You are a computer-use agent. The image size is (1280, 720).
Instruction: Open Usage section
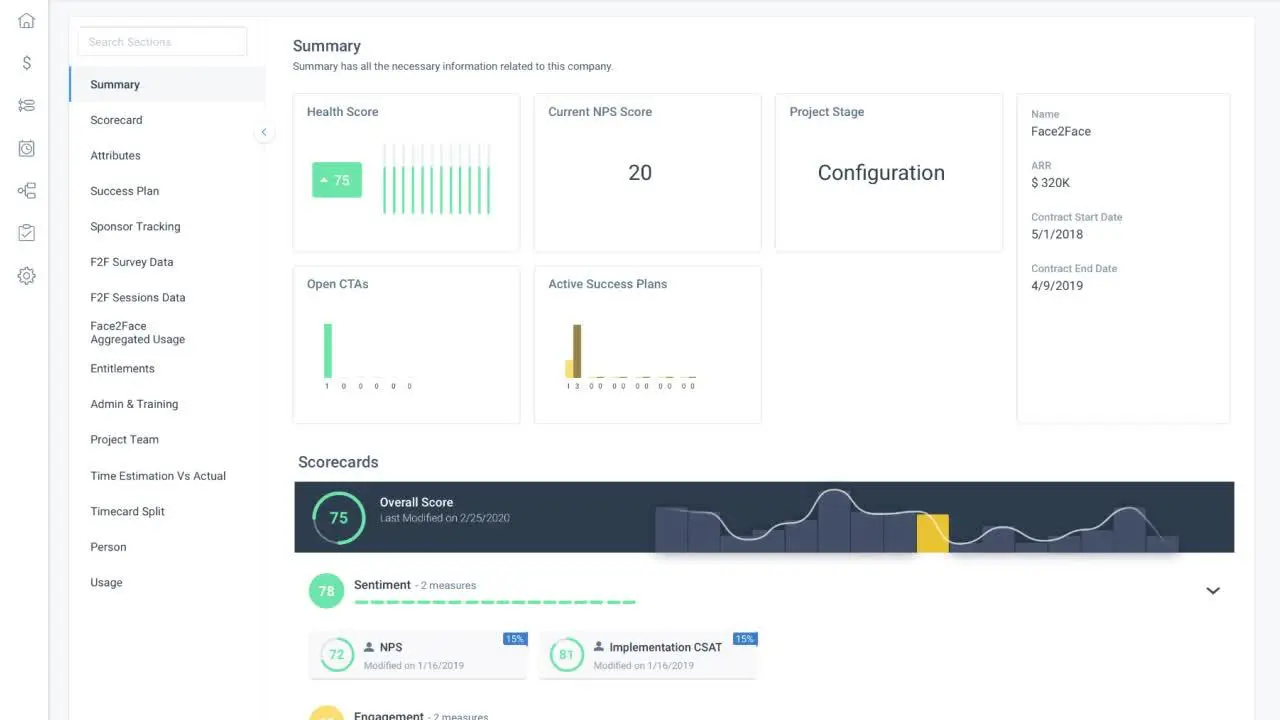(106, 582)
